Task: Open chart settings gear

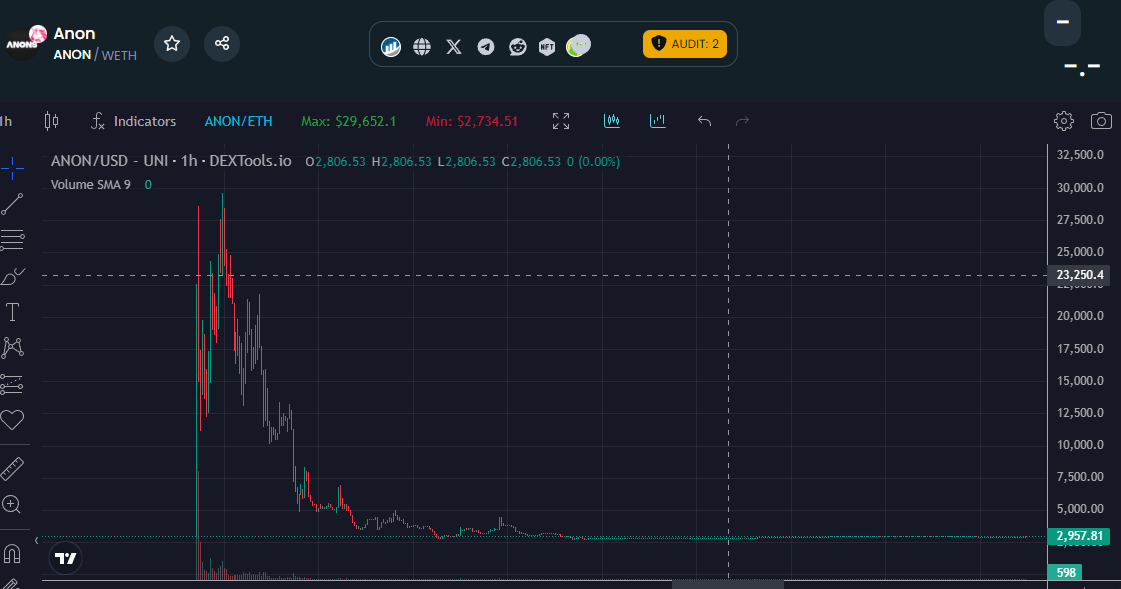Action: (x=1064, y=121)
